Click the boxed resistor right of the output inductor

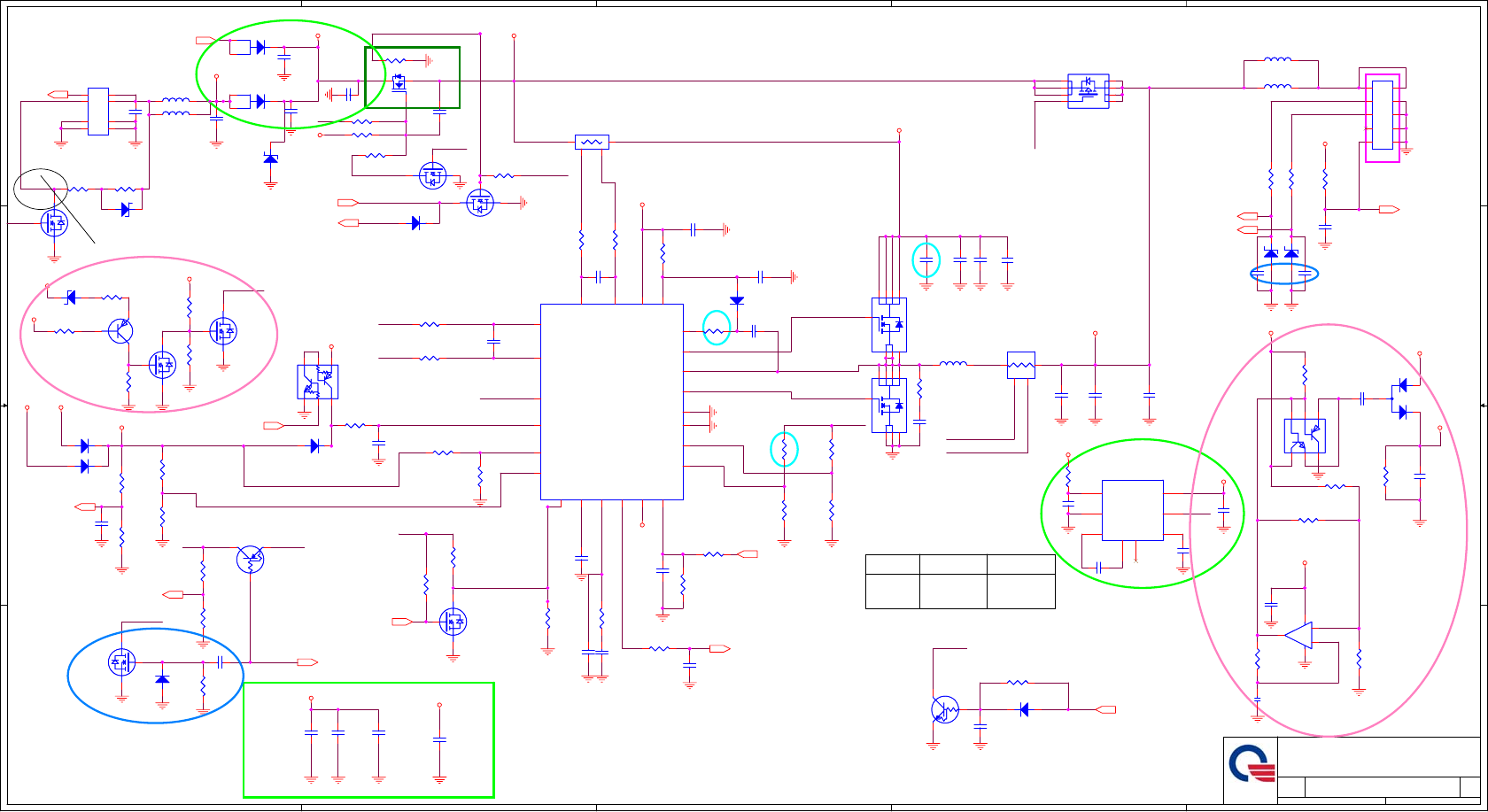point(1021,366)
